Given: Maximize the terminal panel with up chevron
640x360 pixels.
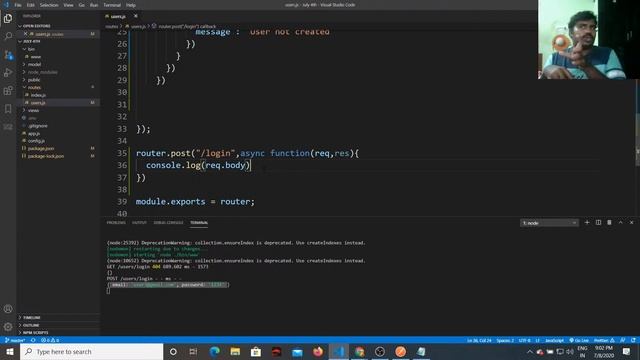Looking at the screenshot, I should 620,222.
